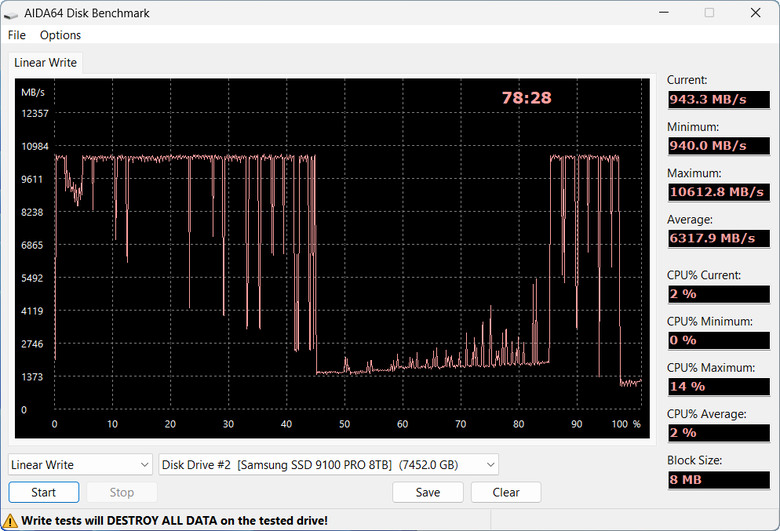Click the Clear button

[506, 492]
